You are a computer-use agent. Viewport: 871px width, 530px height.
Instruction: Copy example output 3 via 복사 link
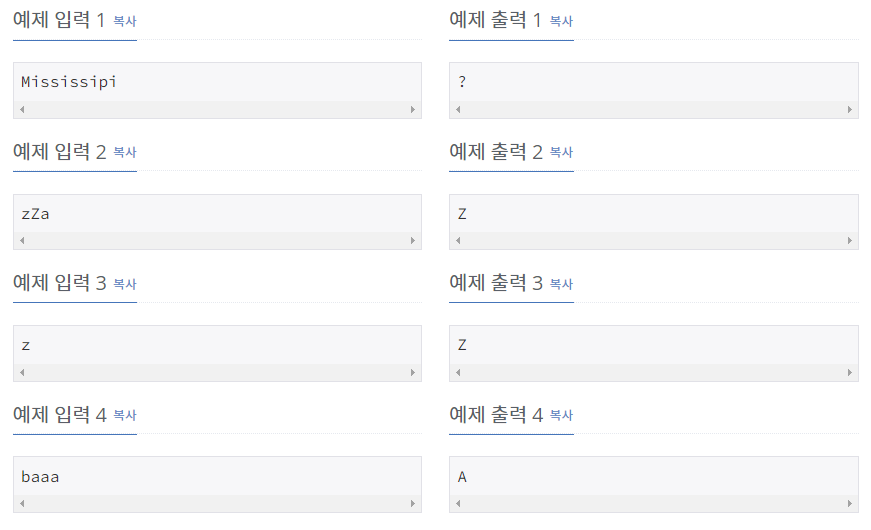(561, 284)
